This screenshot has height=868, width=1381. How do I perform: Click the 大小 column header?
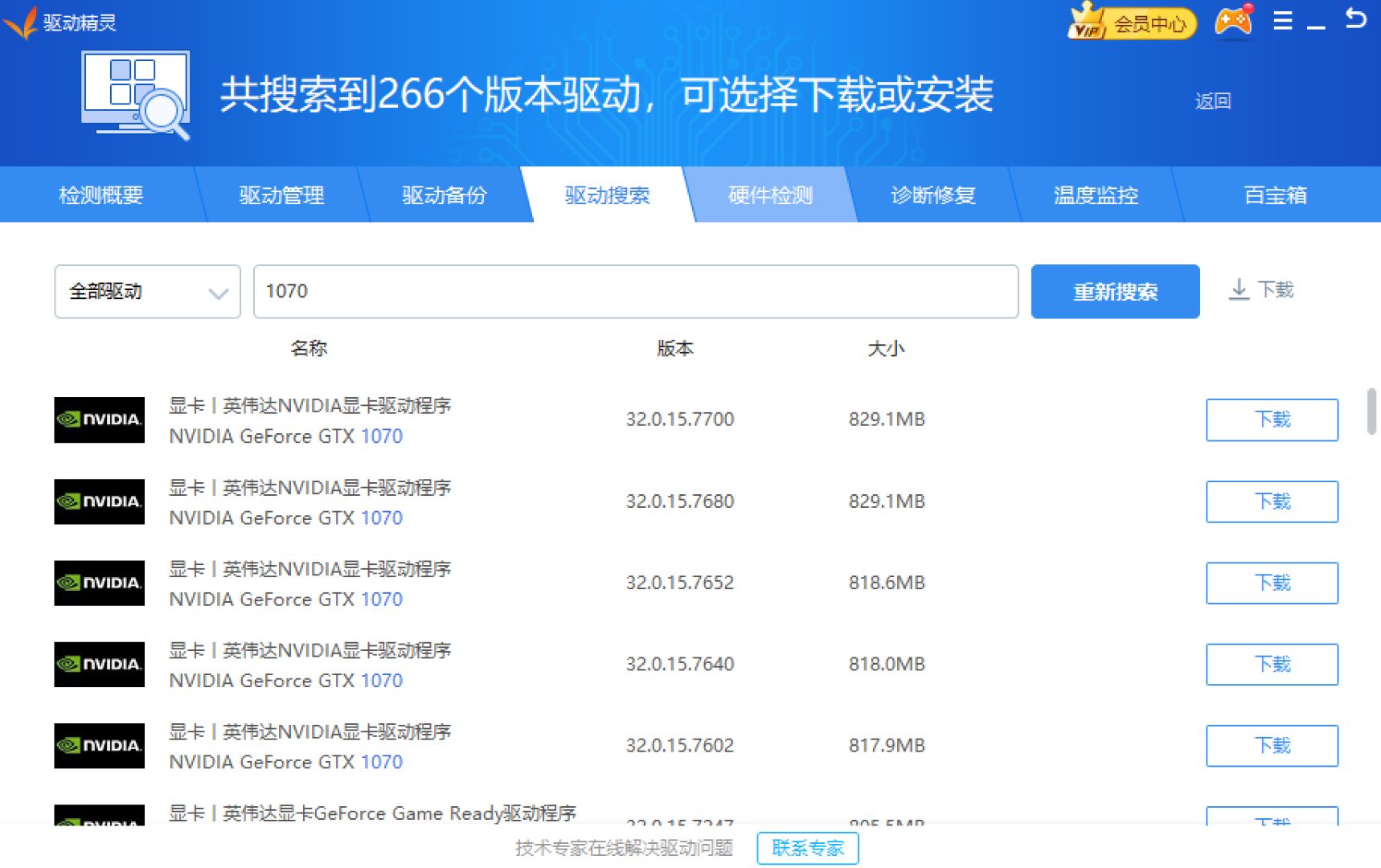886,349
